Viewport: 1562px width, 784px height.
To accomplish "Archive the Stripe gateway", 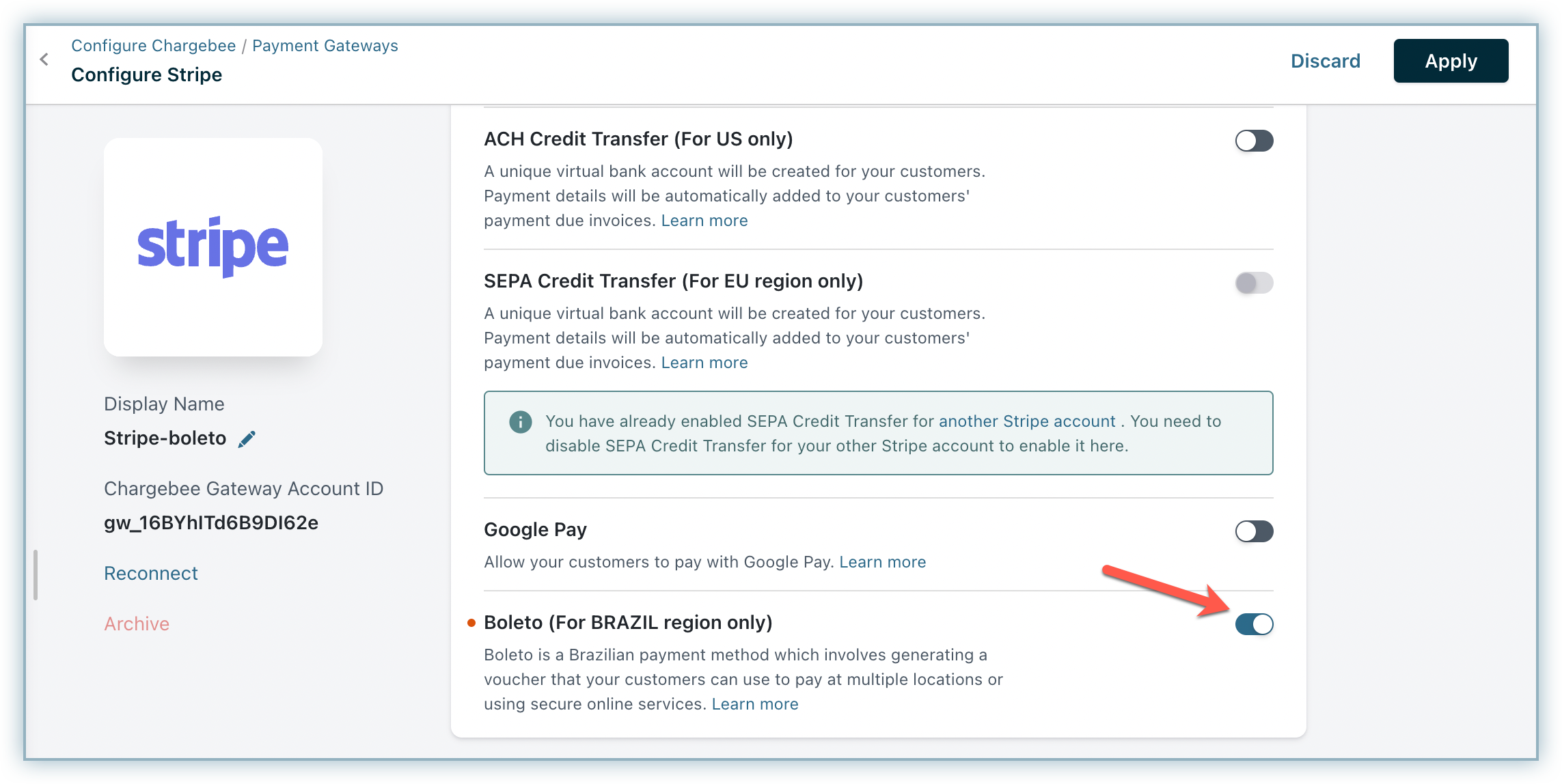I will point(137,624).
